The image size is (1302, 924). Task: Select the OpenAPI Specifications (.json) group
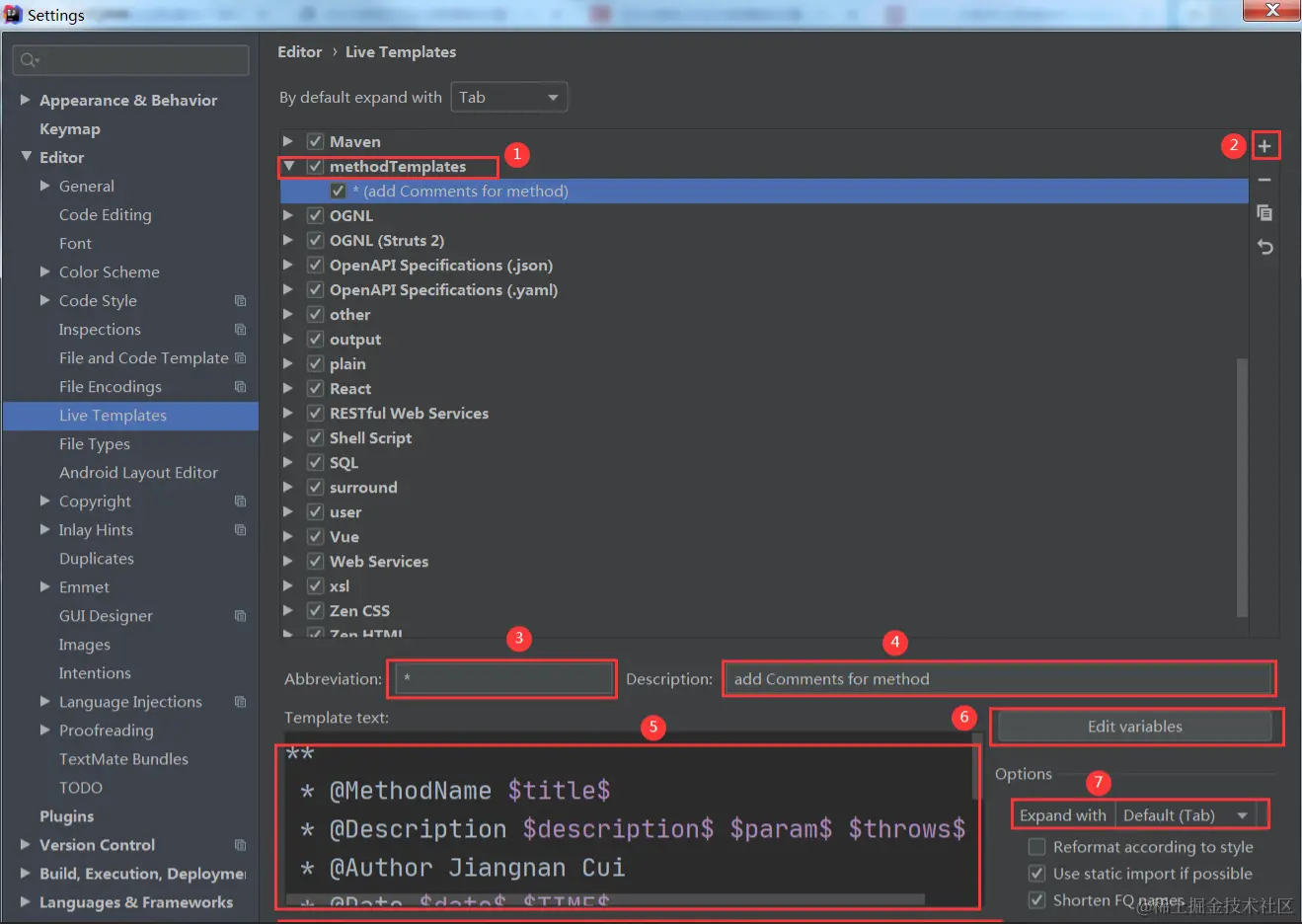pos(441,265)
